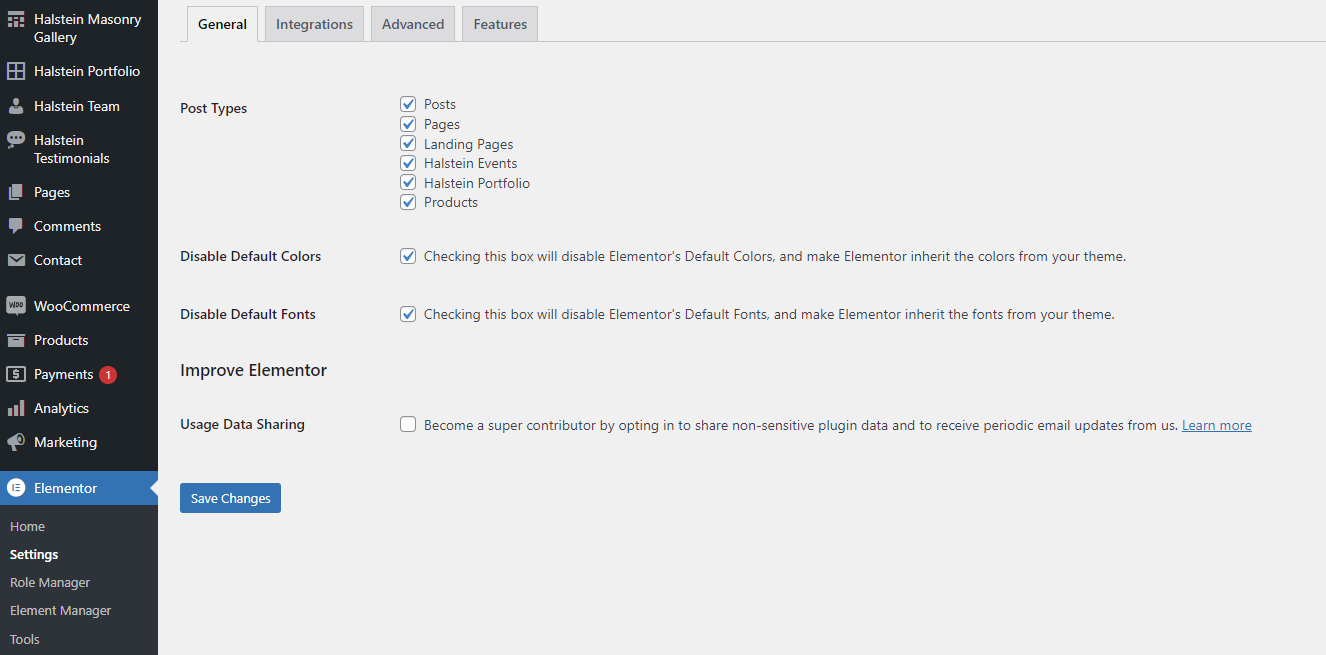
Task: Toggle the Disable Default Colors checkbox
Action: [408, 256]
